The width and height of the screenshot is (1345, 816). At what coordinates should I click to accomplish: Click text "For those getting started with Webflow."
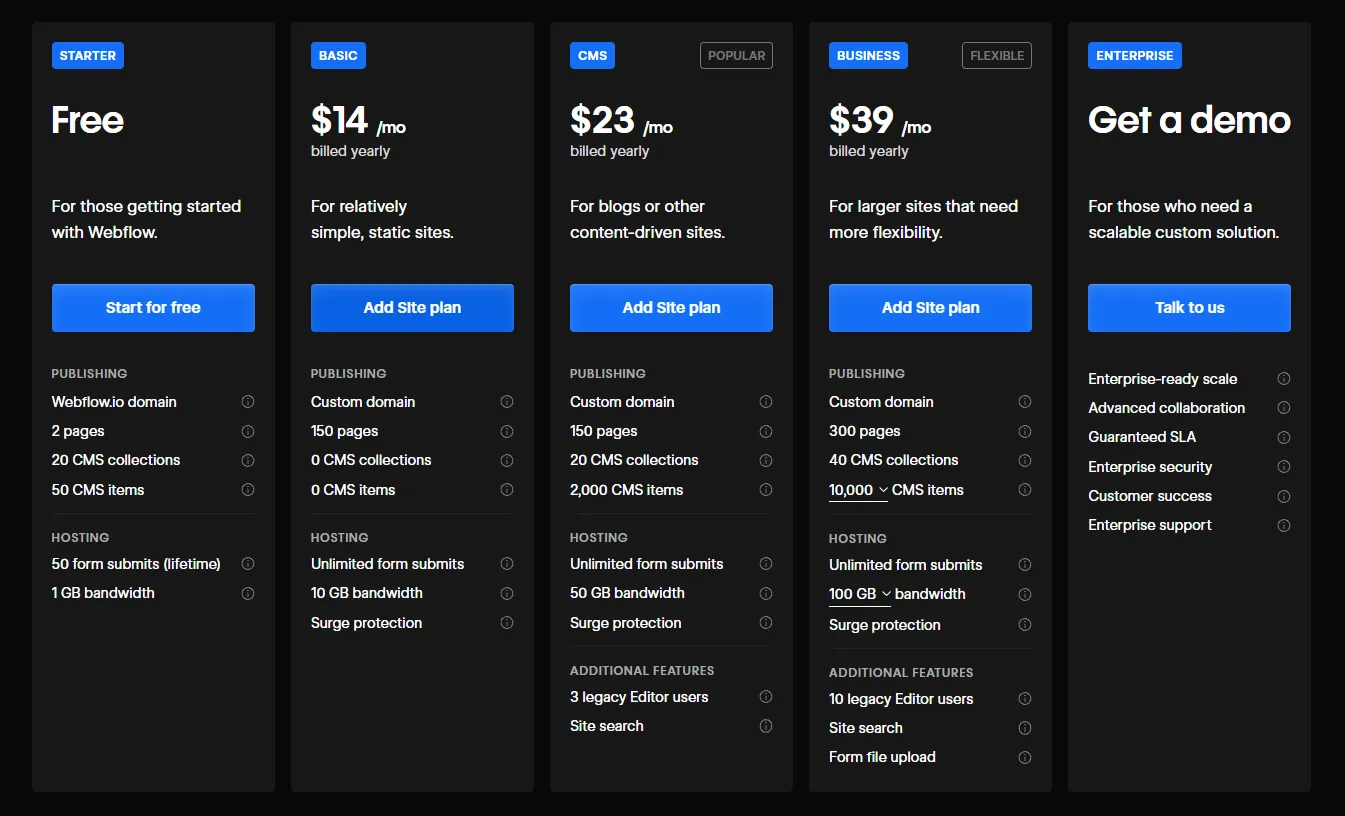(x=147, y=219)
